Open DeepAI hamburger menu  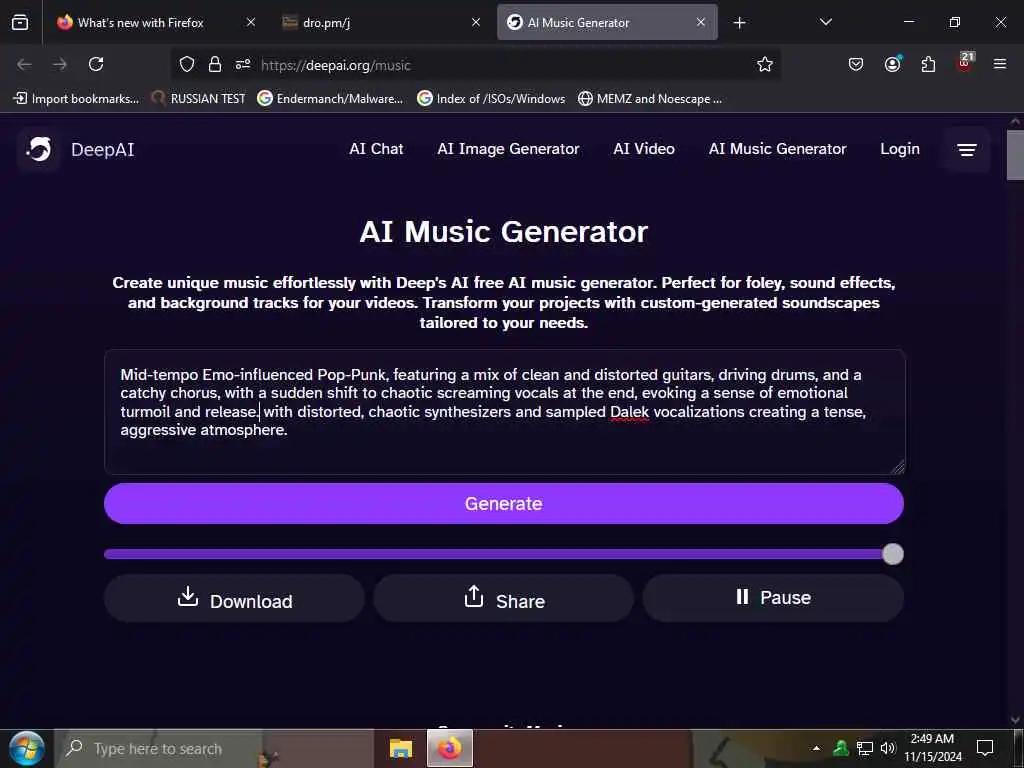(967, 150)
